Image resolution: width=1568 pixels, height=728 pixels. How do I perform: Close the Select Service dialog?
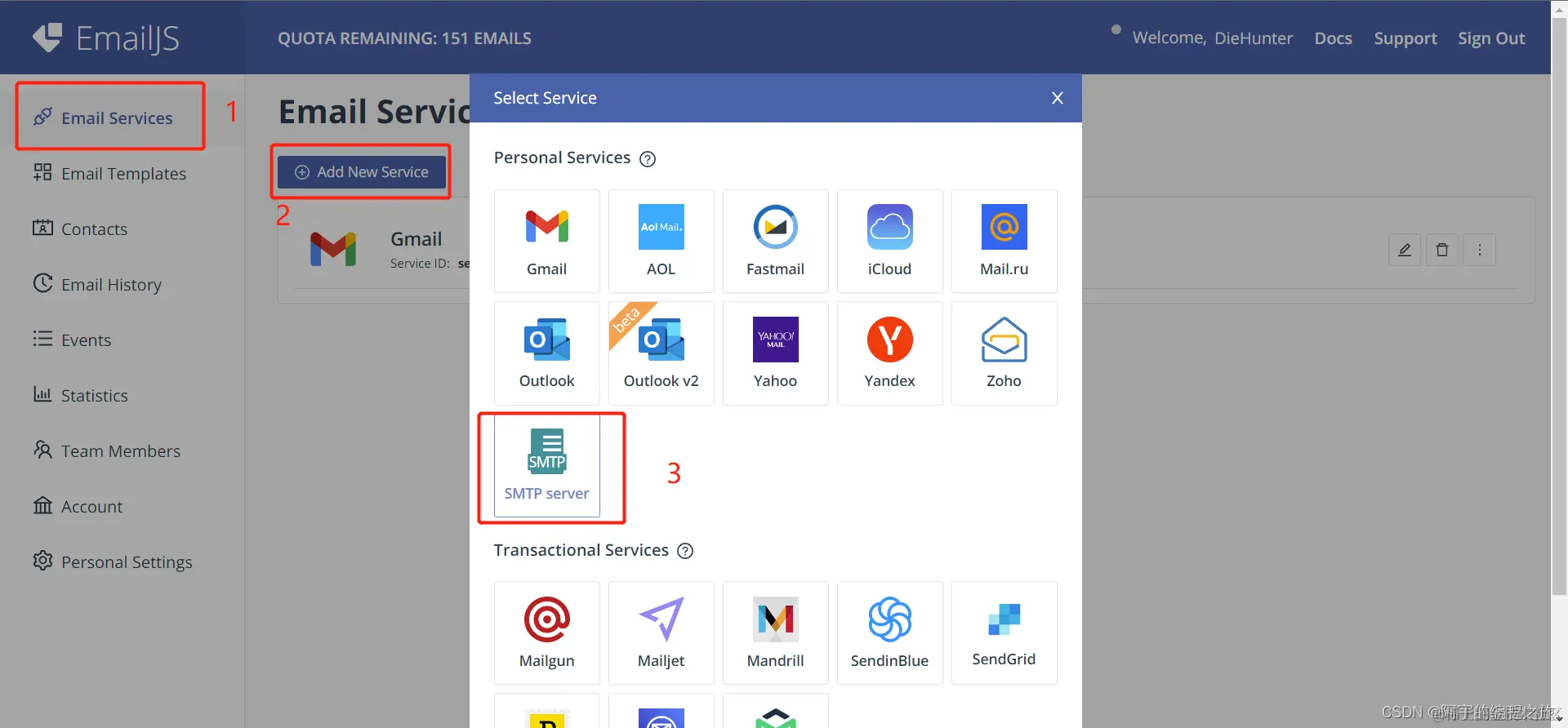(x=1057, y=98)
